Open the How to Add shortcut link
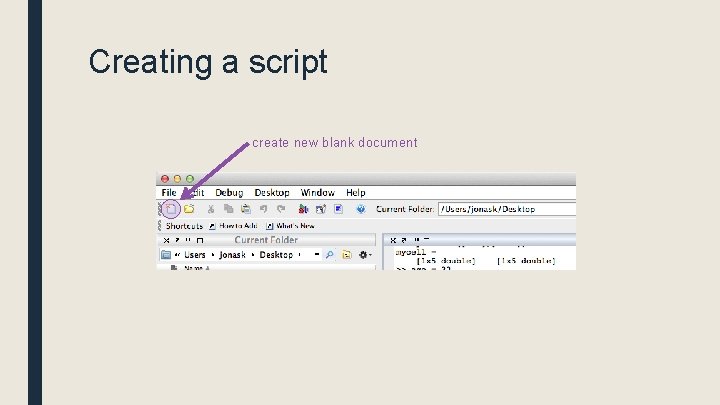The height and width of the screenshot is (405, 720). coord(233,226)
